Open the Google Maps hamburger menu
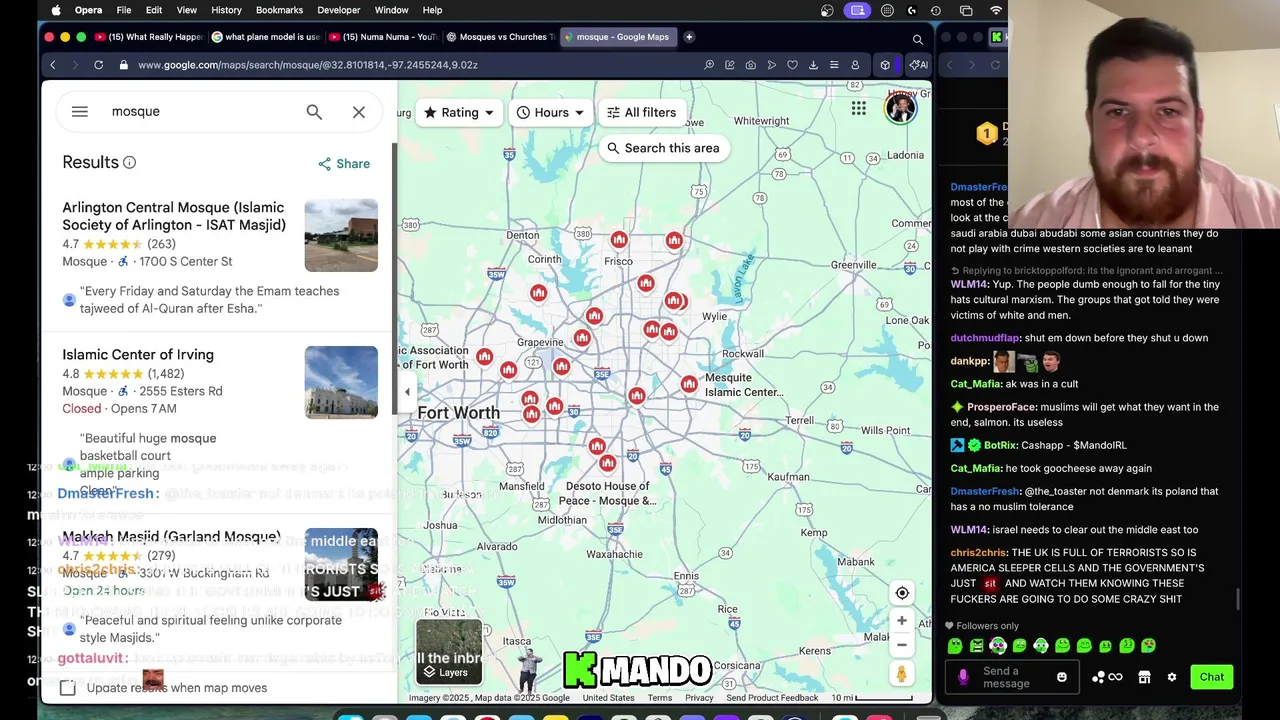 80,112
